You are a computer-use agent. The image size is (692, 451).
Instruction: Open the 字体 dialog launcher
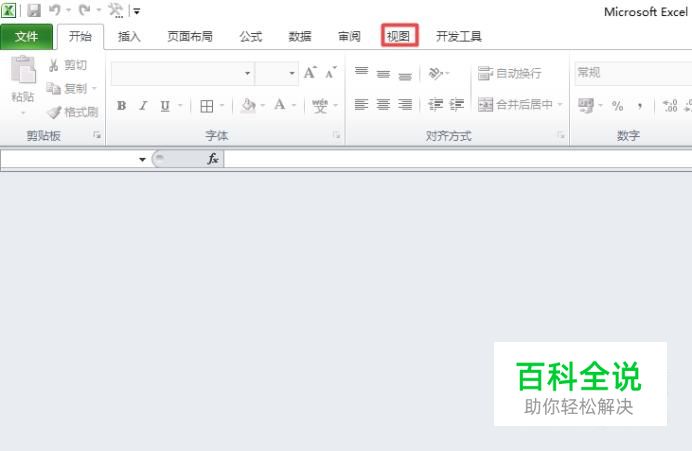pos(337,135)
